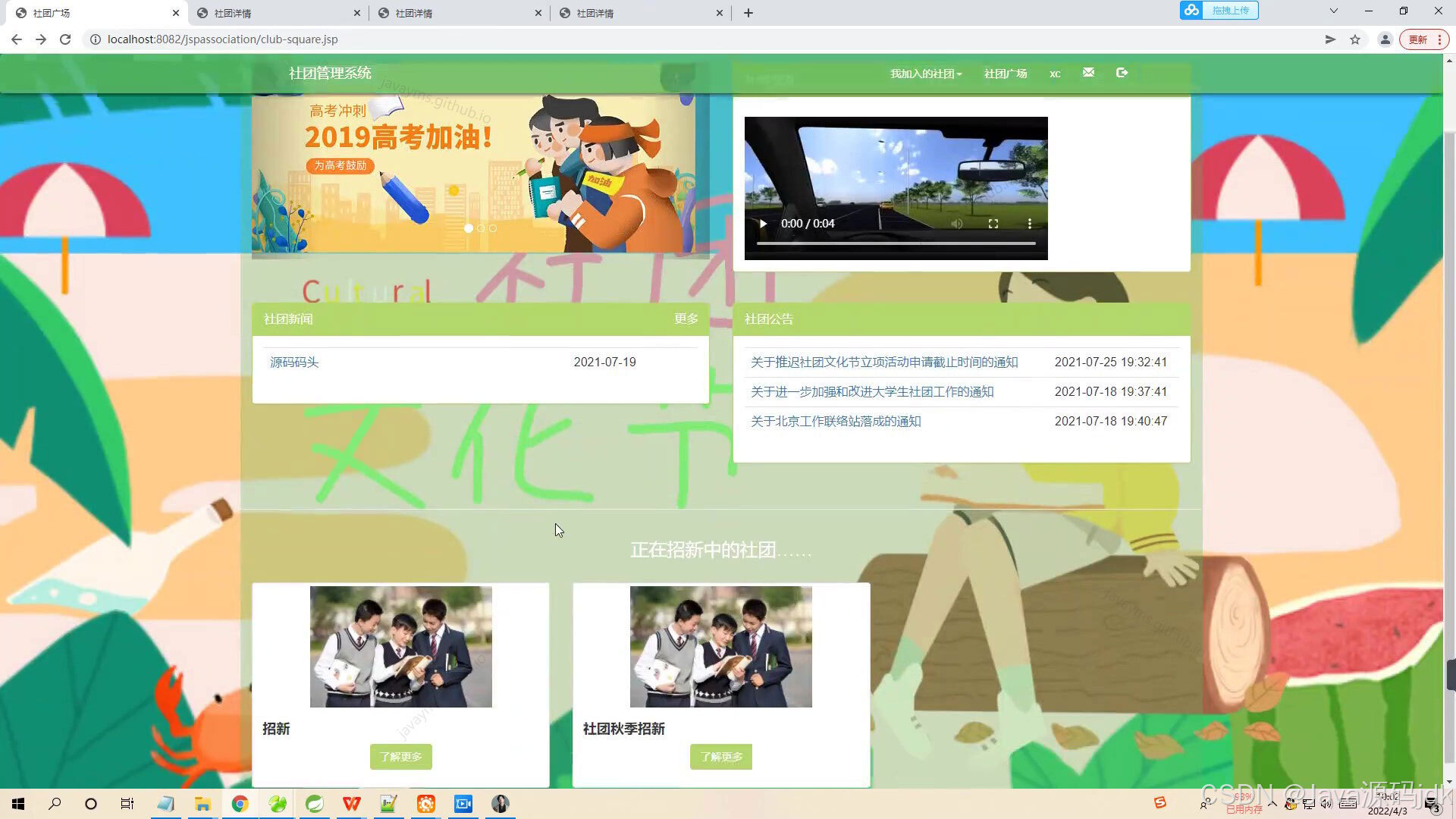
Task: Enter fullscreen on the video player
Action: click(993, 224)
